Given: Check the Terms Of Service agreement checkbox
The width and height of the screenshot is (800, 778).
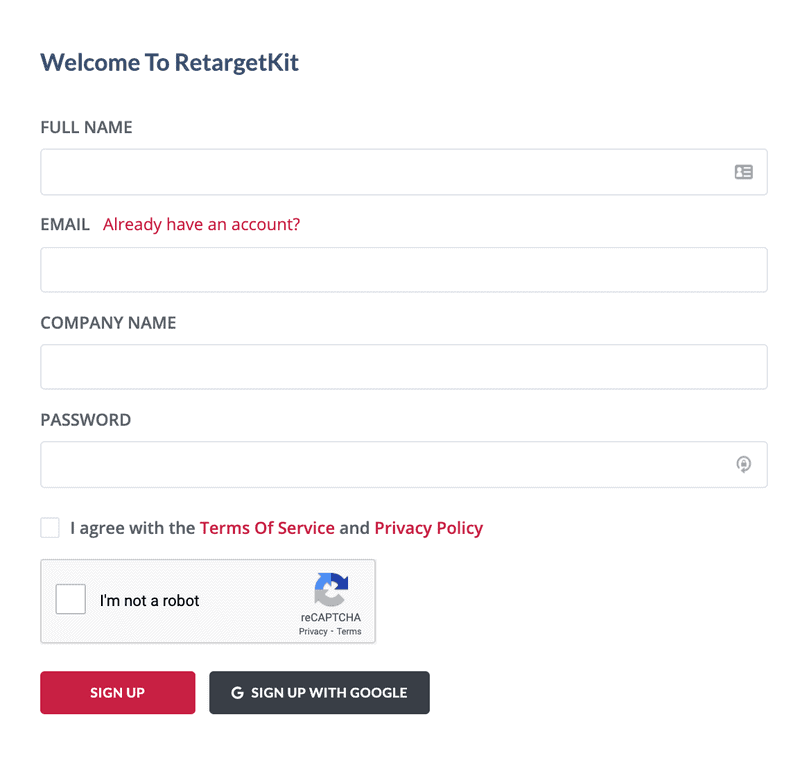Looking at the screenshot, I should coord(50,528).
